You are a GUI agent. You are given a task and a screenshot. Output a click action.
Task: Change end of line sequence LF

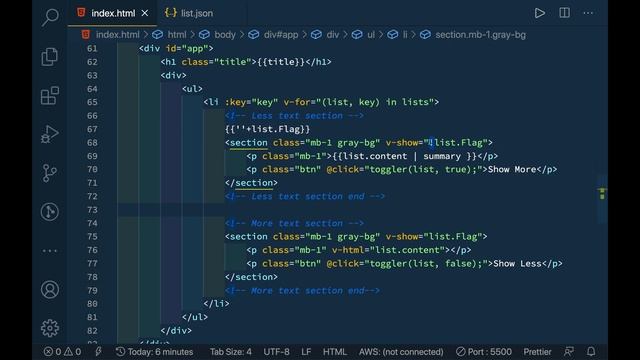(306, 351)
